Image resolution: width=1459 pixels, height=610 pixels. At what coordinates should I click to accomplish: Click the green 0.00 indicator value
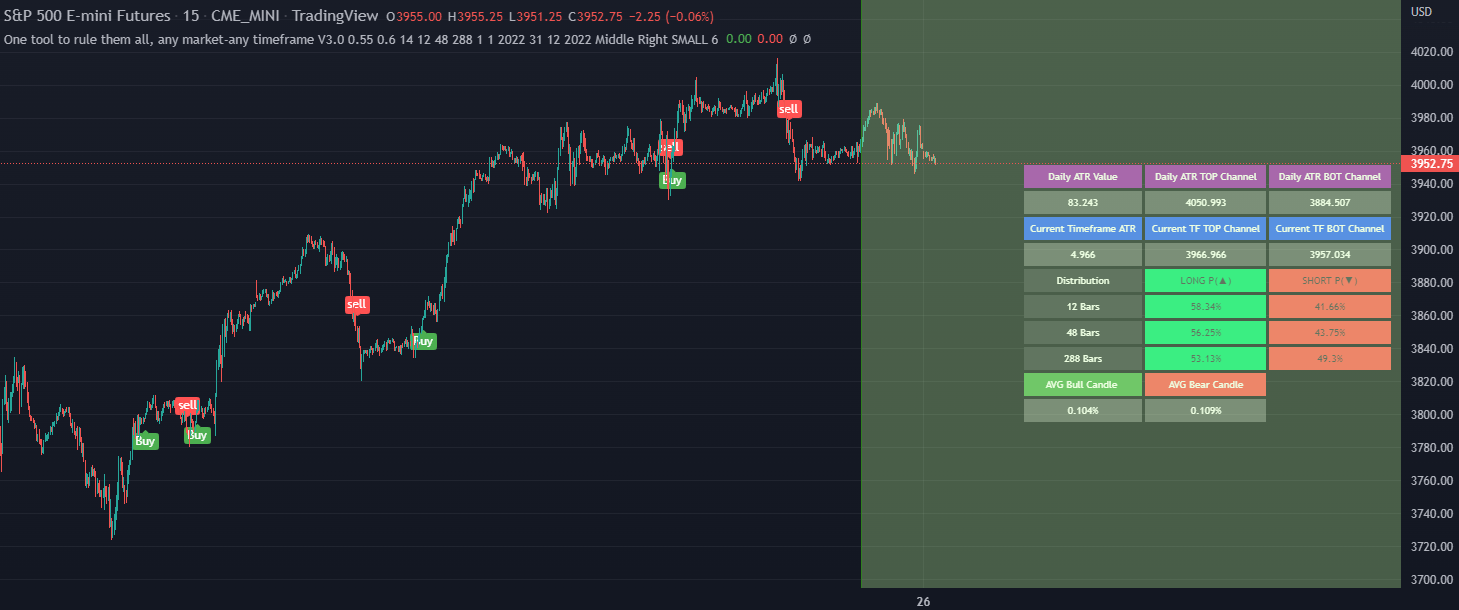pos(739,40)
